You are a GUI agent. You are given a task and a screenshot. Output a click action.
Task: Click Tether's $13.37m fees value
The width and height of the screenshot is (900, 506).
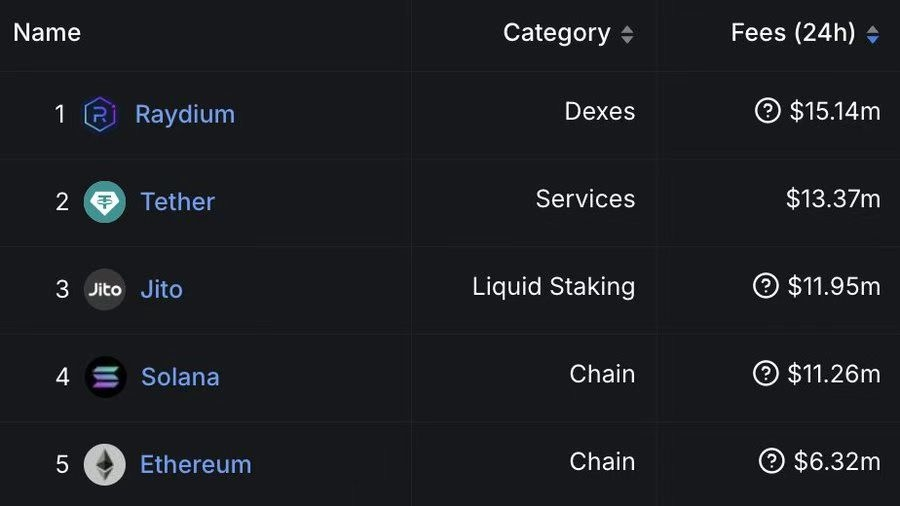click(833, 199)
